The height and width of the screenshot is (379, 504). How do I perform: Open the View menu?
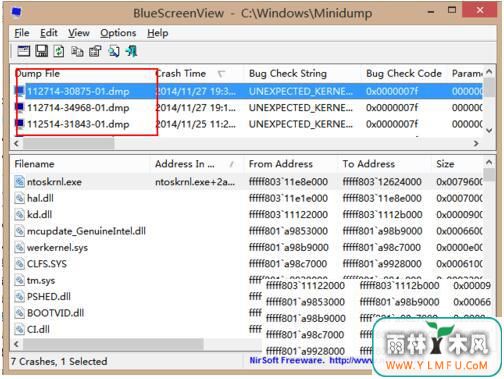[x=79, y=33]
